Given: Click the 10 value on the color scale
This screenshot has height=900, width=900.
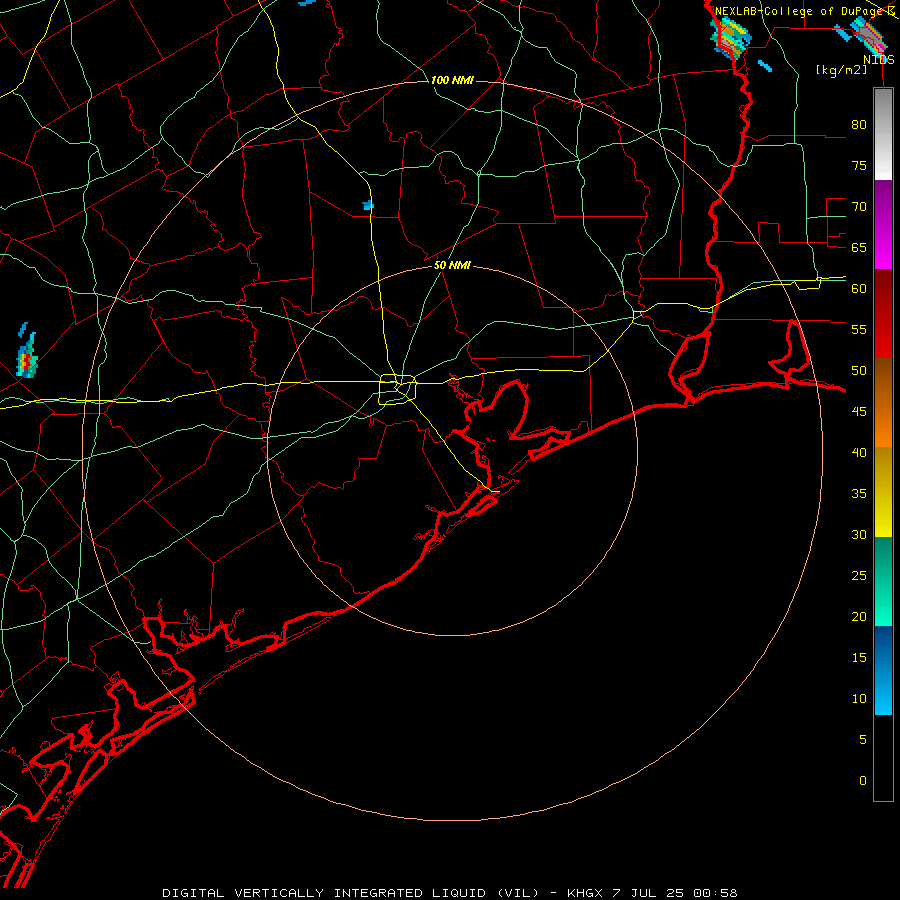Looking at the screenshot, I should click(x=859, y=699).
